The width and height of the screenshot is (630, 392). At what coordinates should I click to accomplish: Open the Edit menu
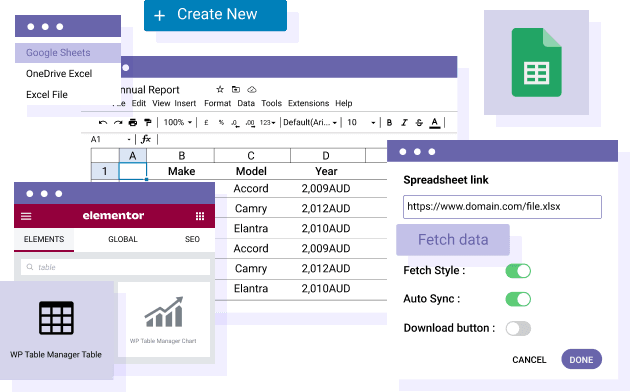tap(139, 103)
